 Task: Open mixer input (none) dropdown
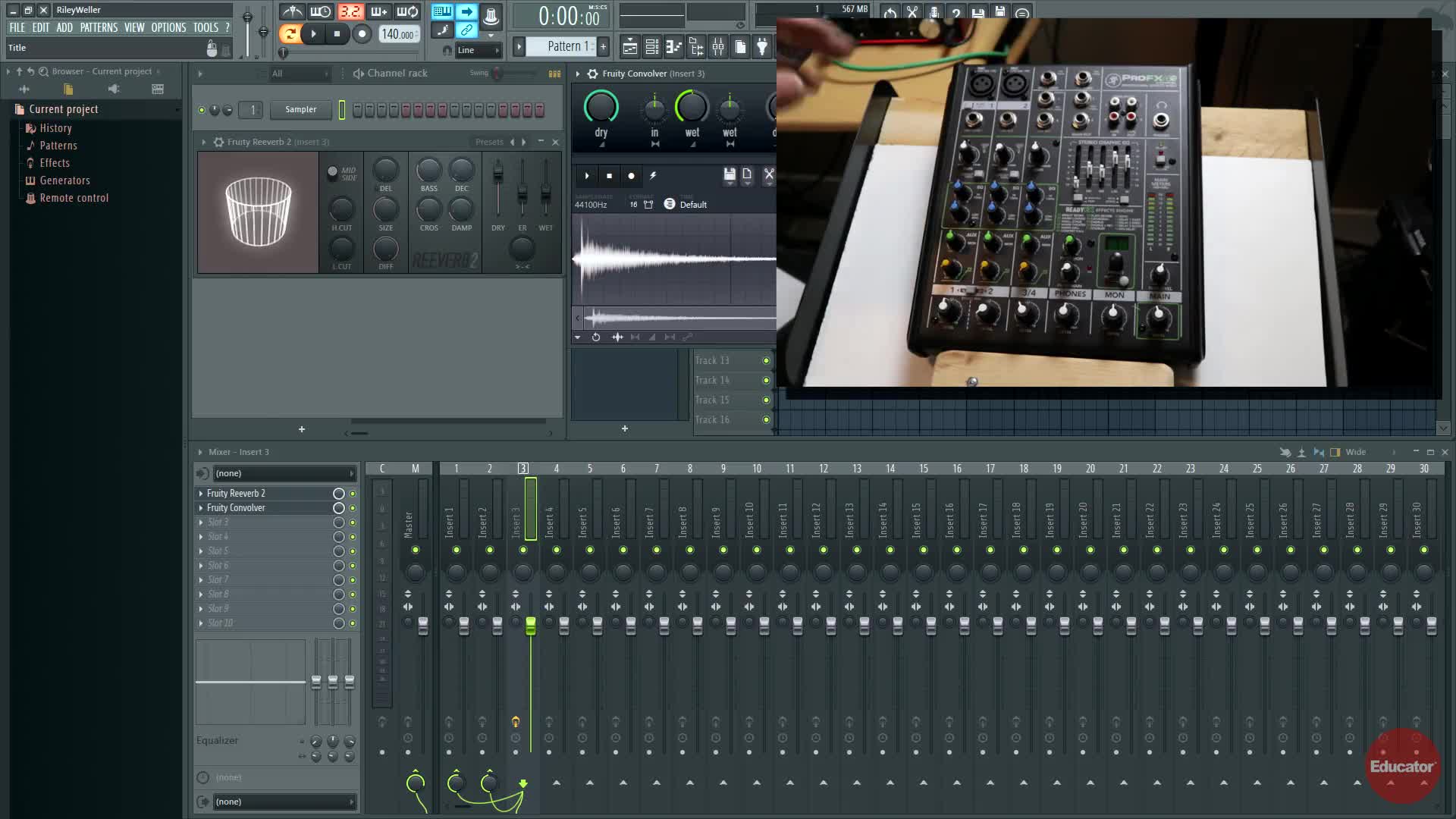tap(283, 473)
